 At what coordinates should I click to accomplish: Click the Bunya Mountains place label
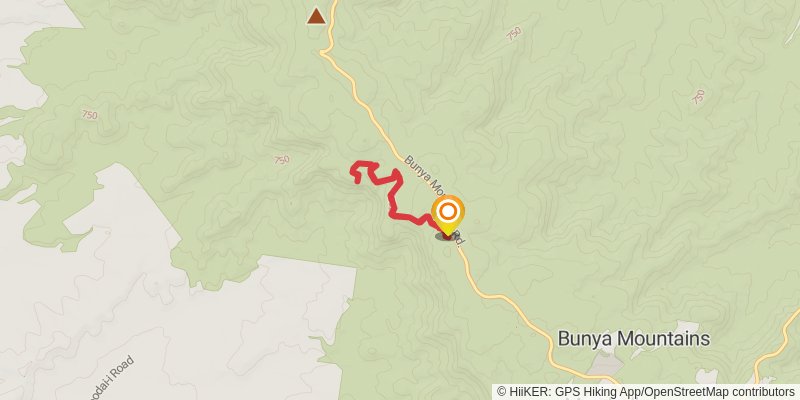(634, 339)
